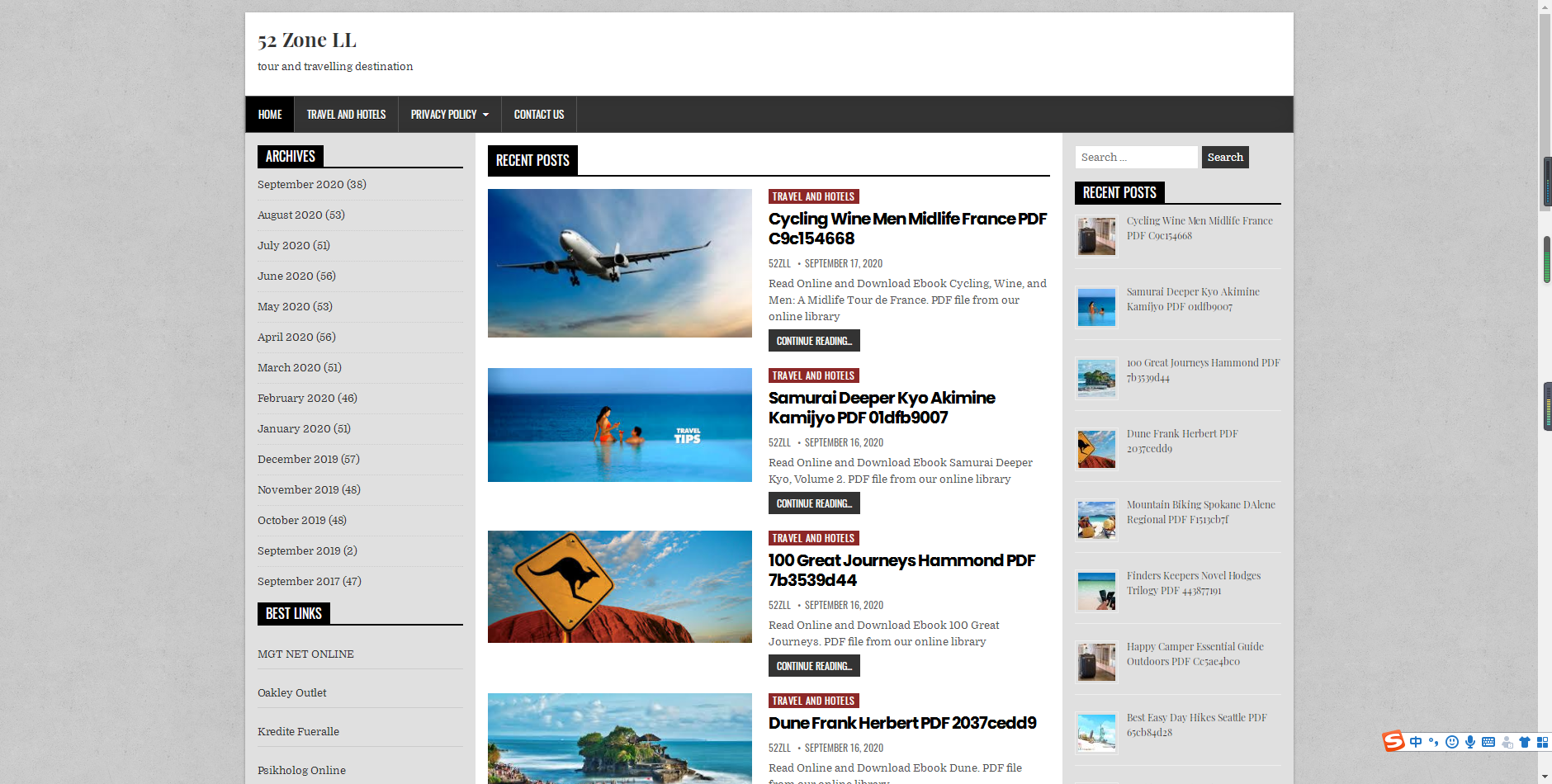Open September 2020 archive

[300, 184]
